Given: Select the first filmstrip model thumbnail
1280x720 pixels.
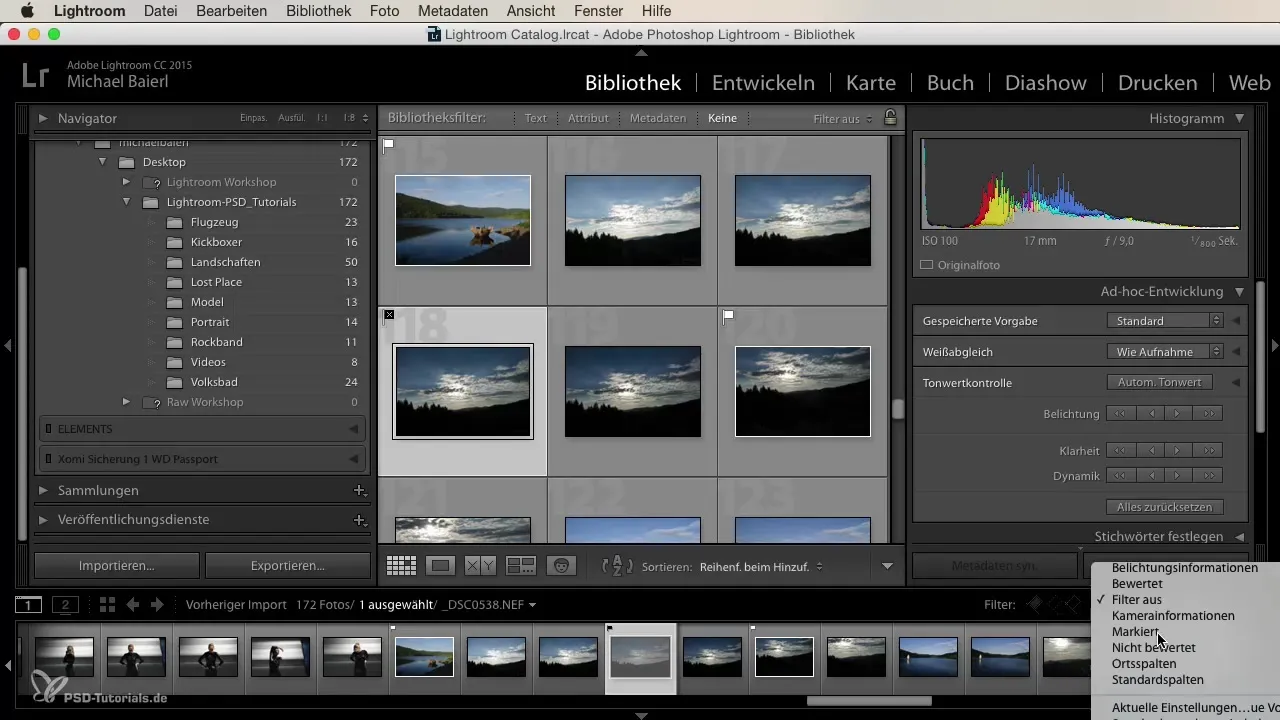Looking at the screenshot, I should point(64,657).
